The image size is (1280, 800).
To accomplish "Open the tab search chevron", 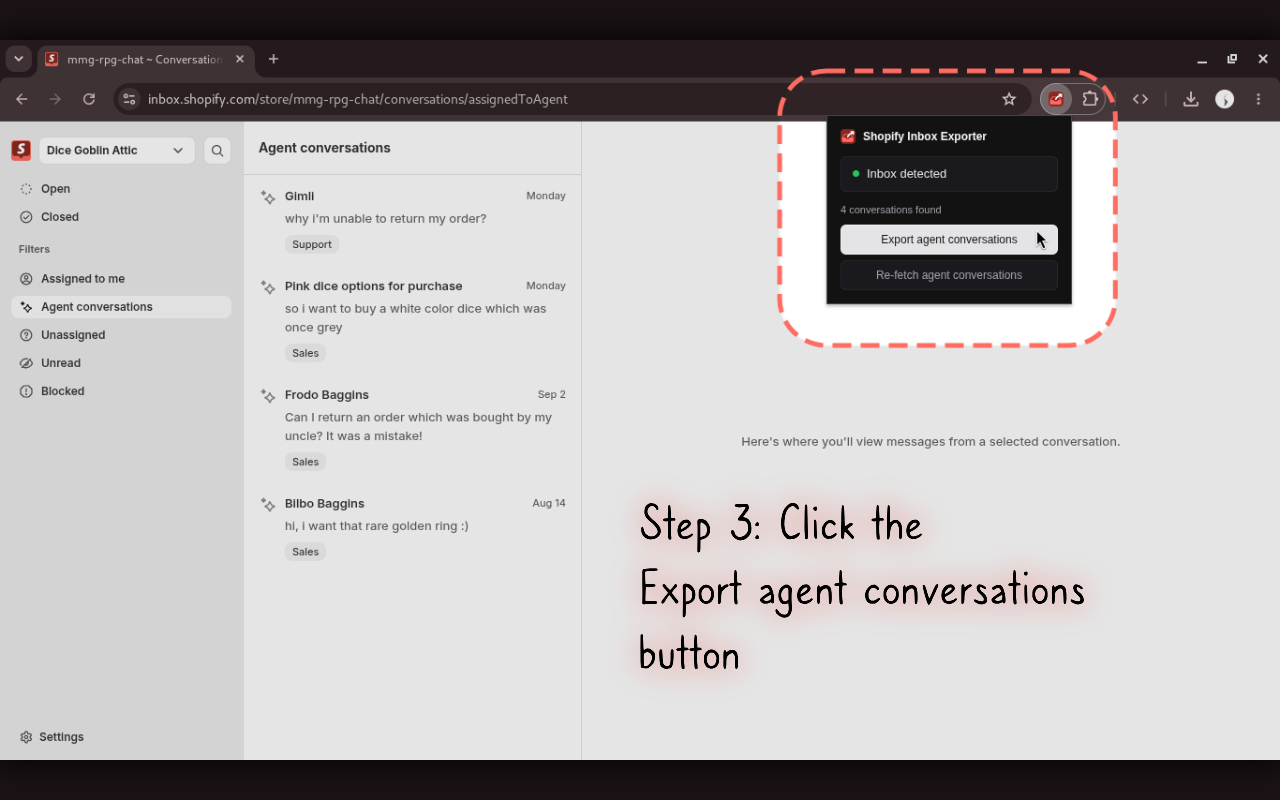I will click(x=18, y=59).
